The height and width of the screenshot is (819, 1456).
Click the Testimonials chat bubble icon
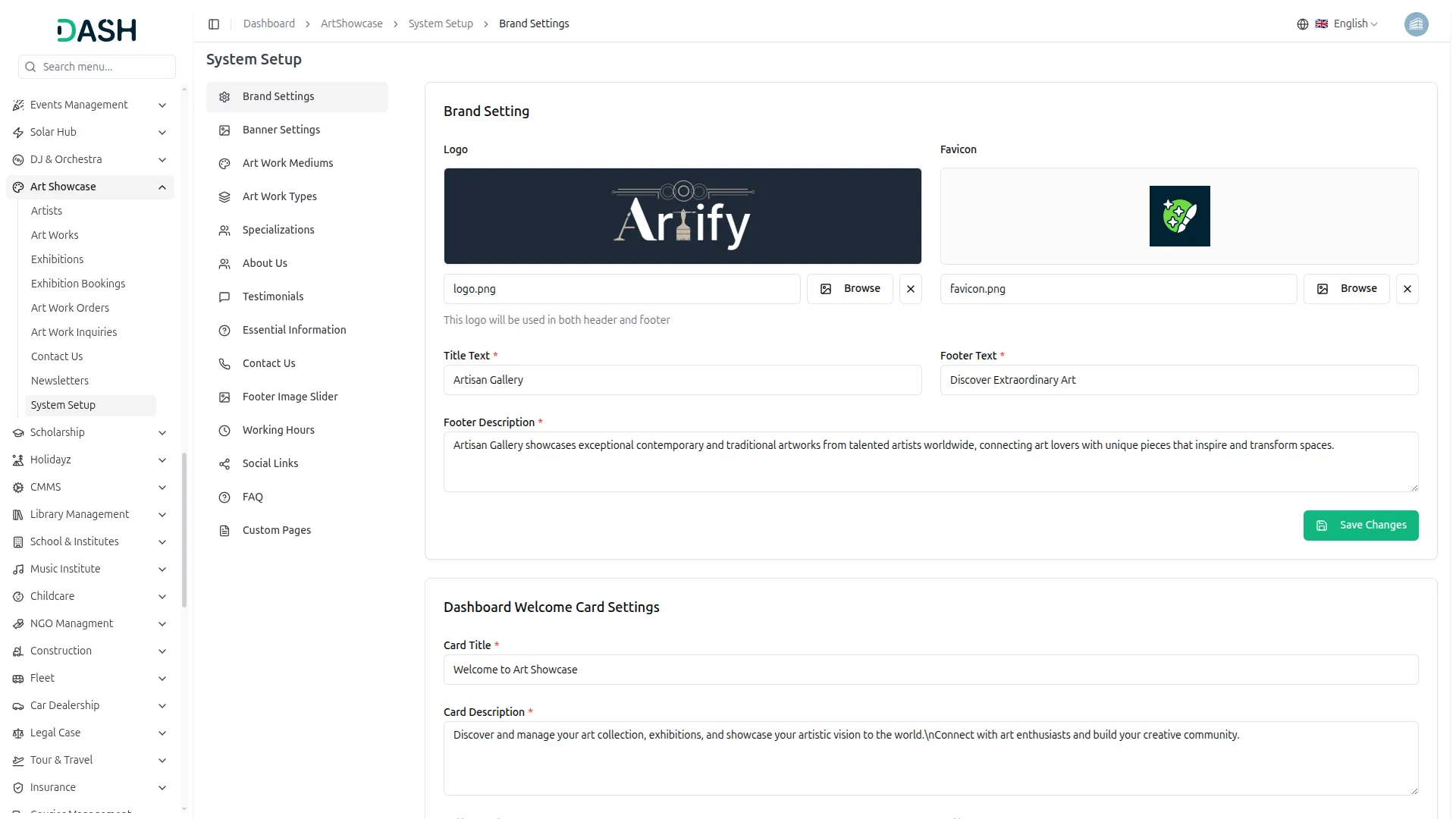click(224, 297)
